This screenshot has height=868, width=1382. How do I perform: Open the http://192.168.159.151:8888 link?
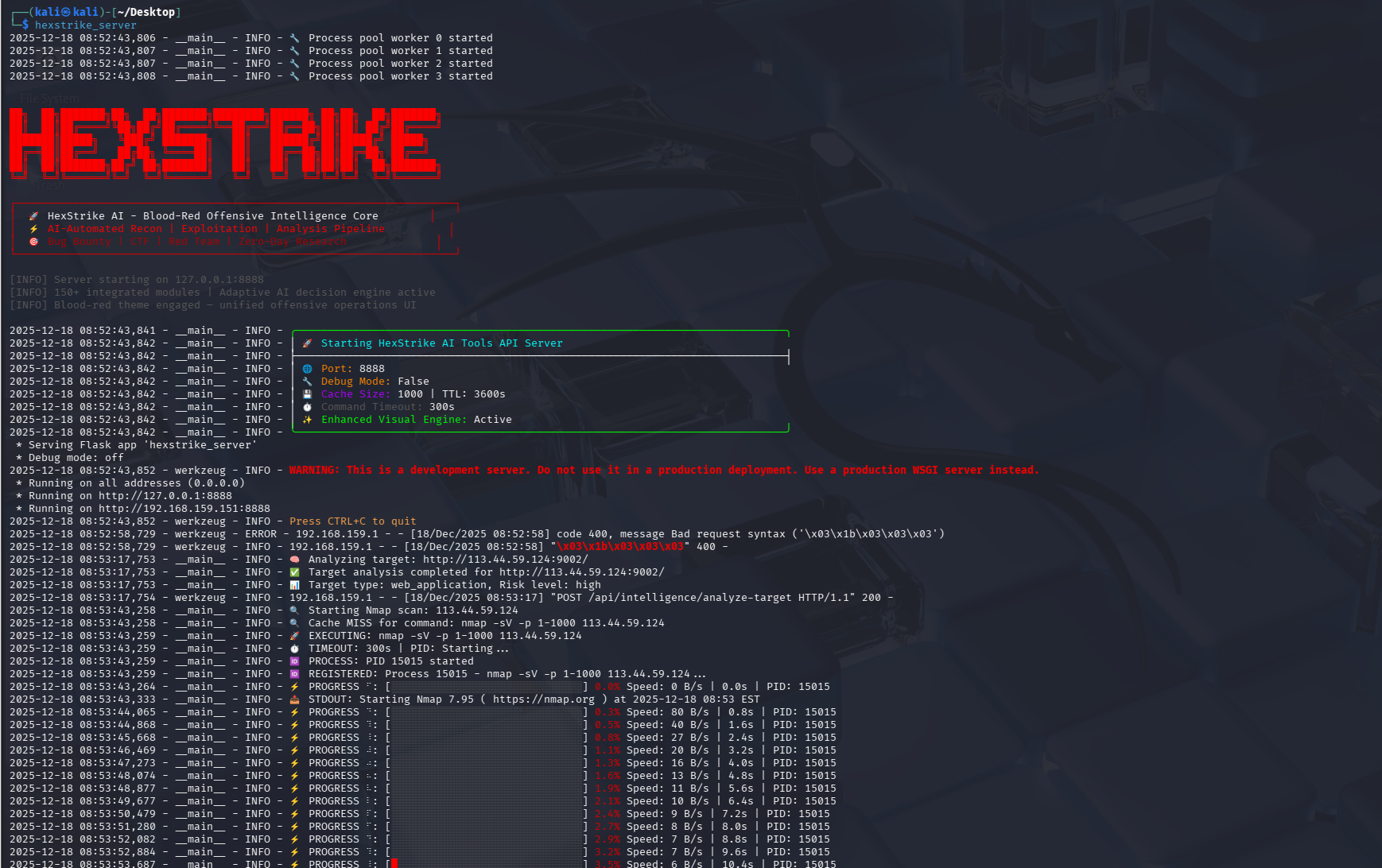[184, 509]
